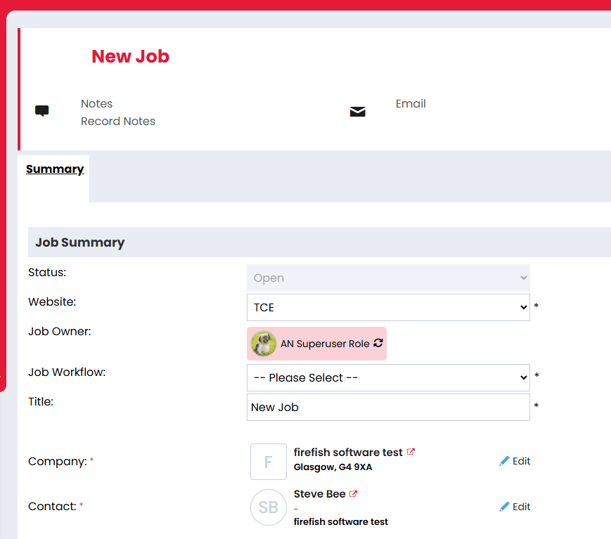The image size is (611, 539).
Task: Click into the Title input field
Action: (388, 407)
